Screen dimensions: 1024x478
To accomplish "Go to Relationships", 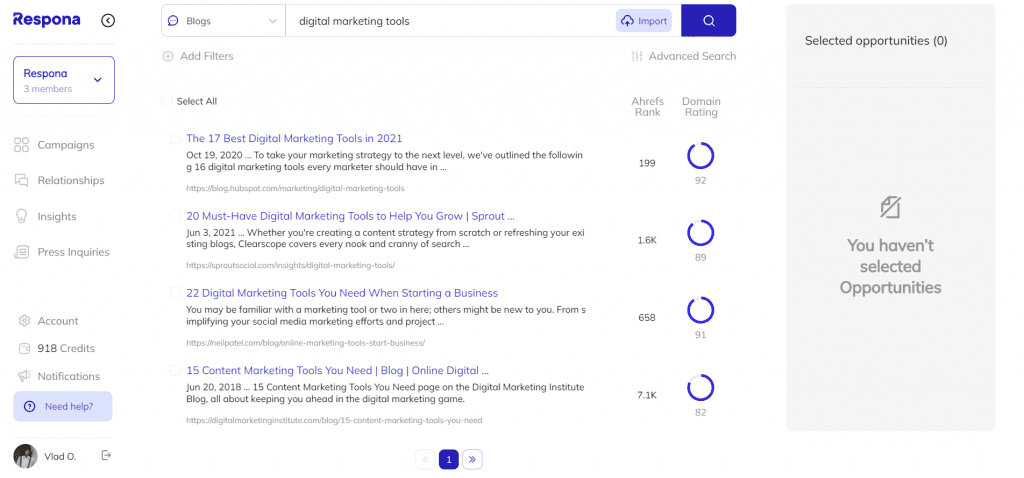I will pyautogui.click(x=71, y=180).
